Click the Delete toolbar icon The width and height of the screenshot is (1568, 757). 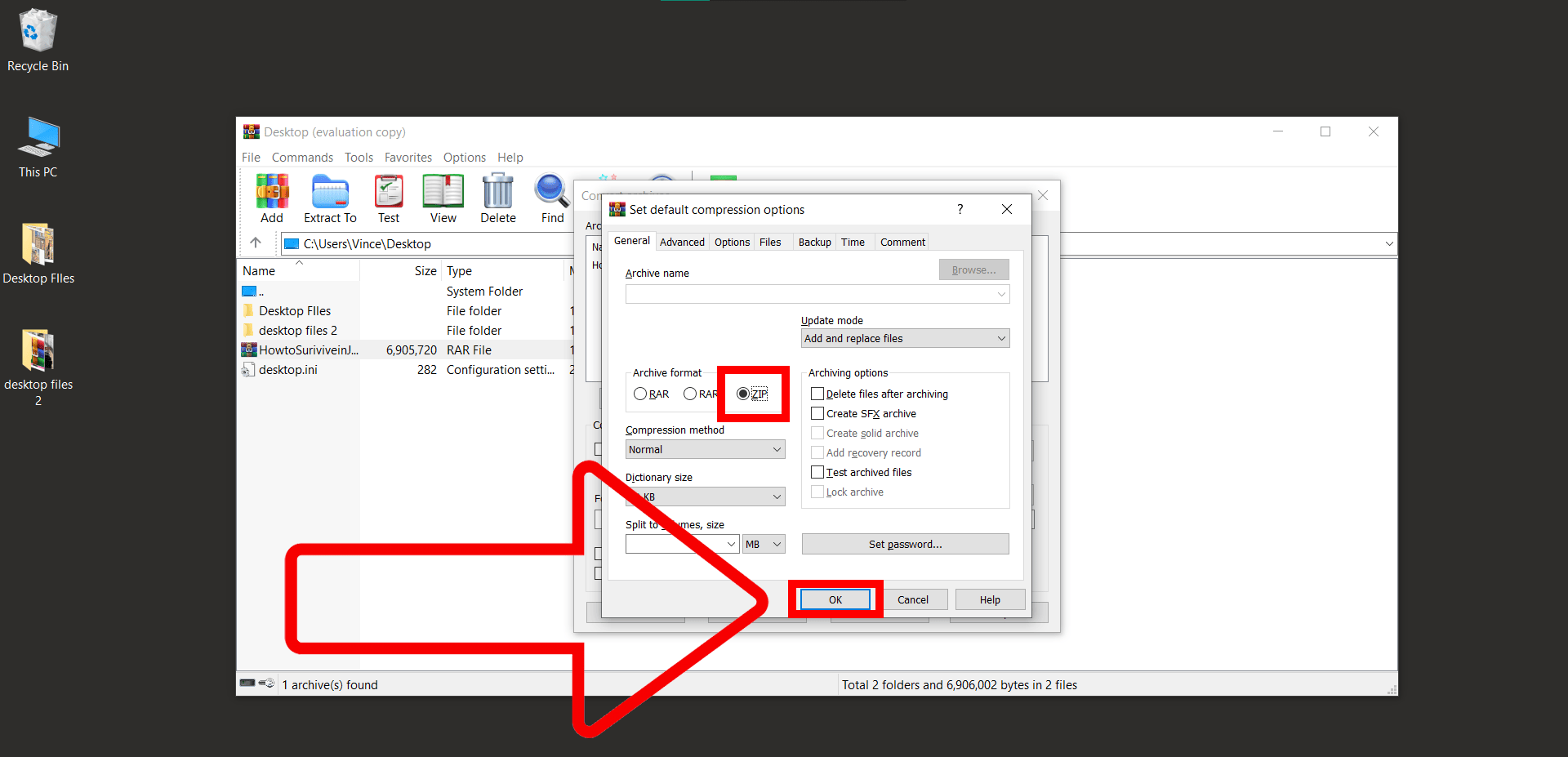click(497, 198)
